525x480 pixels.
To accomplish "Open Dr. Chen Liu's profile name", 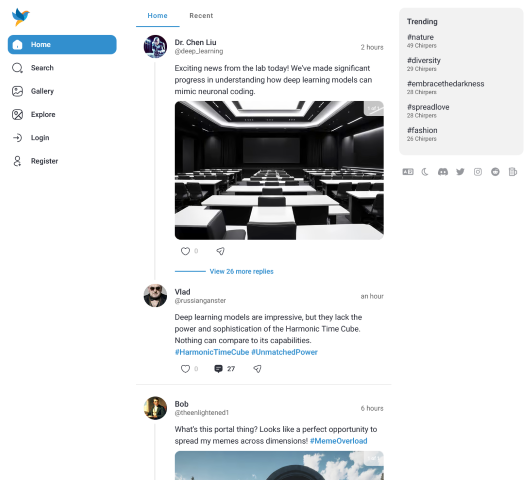I will (x=196, y=43).
